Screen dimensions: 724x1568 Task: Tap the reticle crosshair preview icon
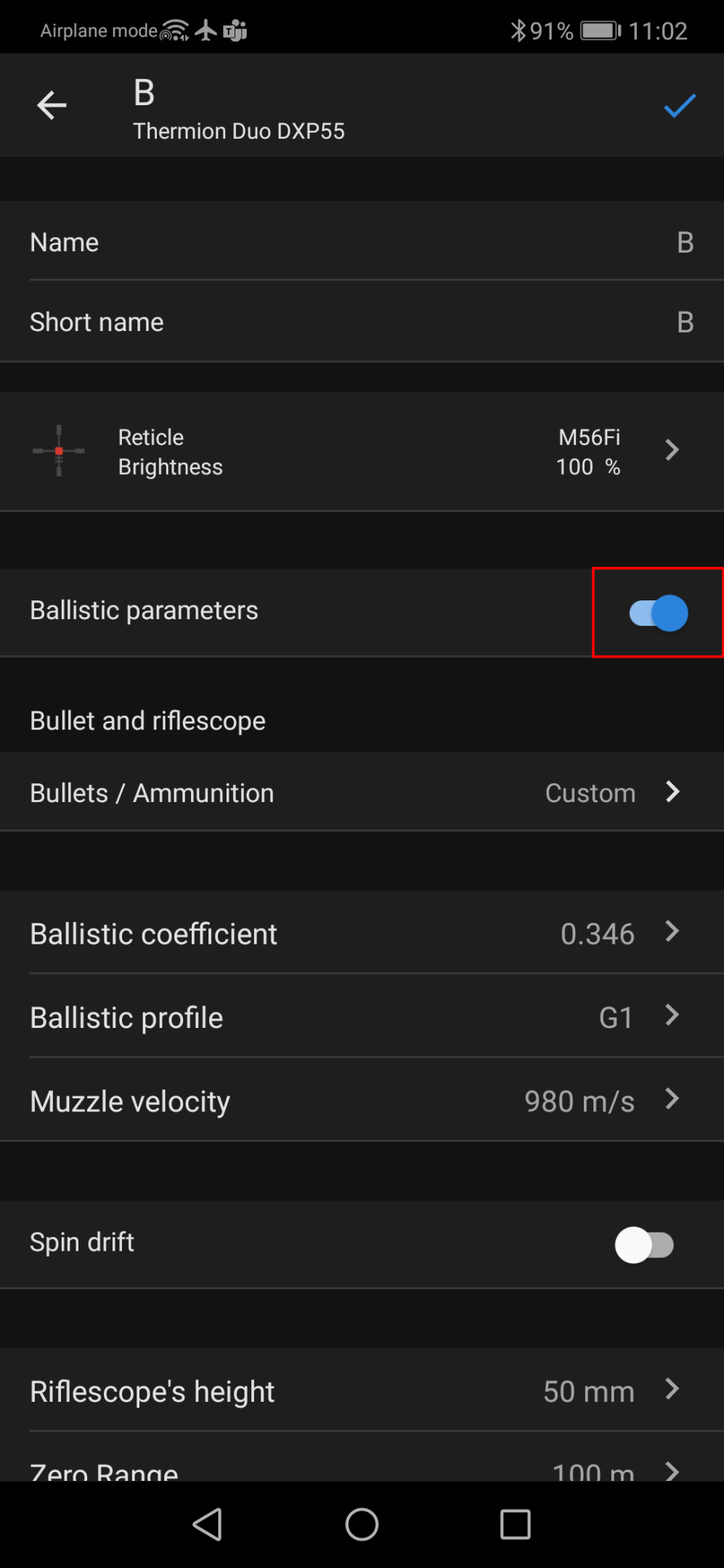[59, 452]
